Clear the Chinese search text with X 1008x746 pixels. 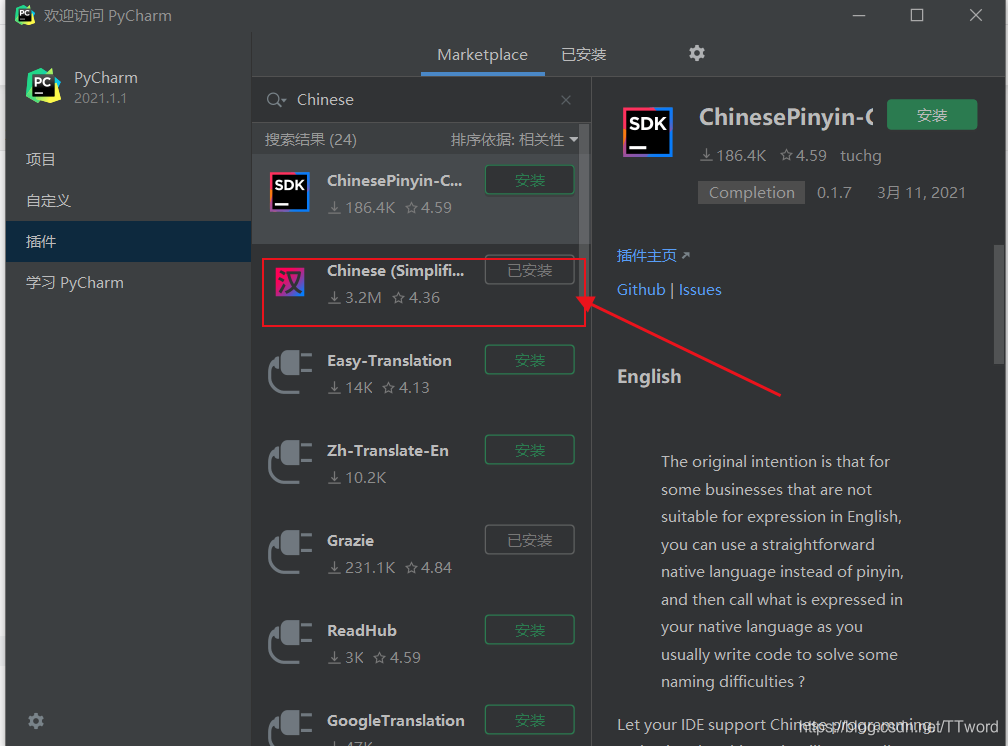coord(566,100)
